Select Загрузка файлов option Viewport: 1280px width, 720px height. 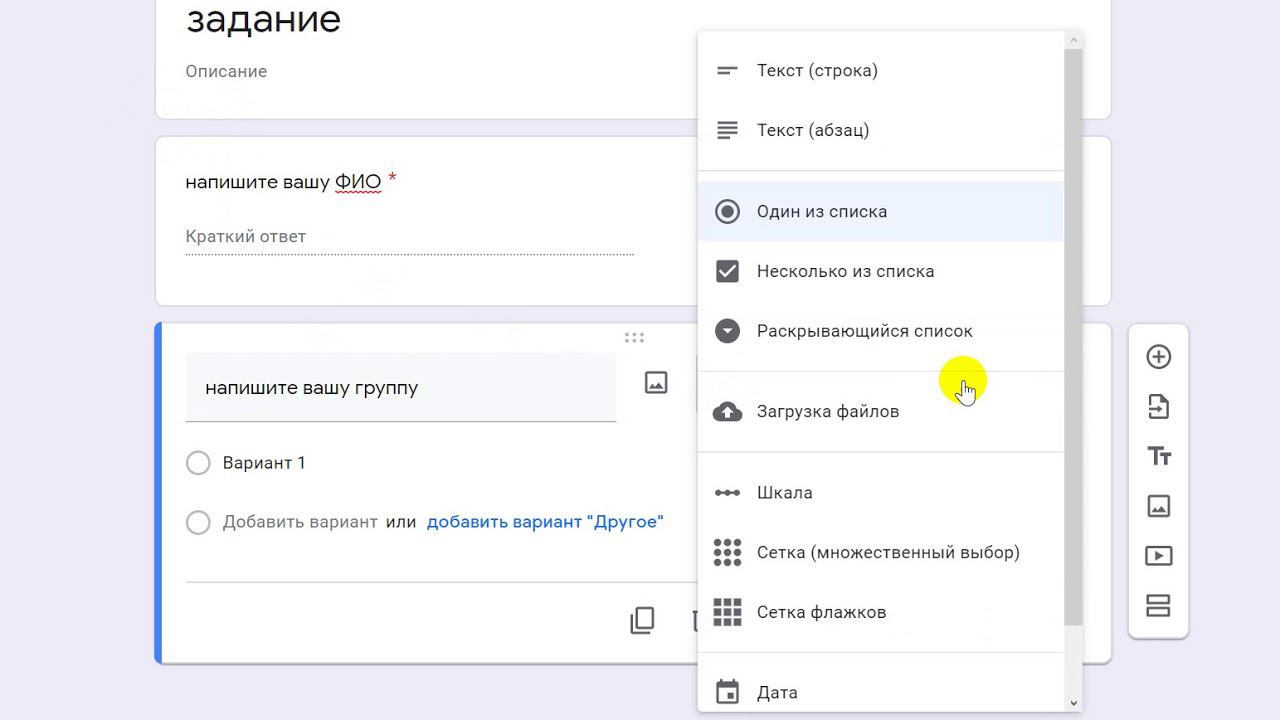[x=827, y=412]
